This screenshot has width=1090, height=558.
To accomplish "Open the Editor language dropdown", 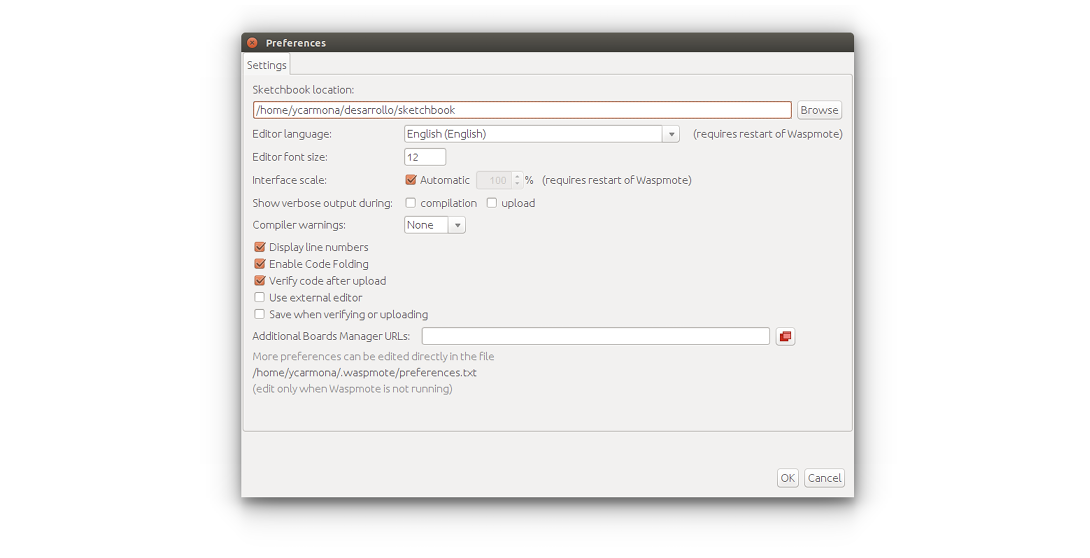I will point(542,134).
